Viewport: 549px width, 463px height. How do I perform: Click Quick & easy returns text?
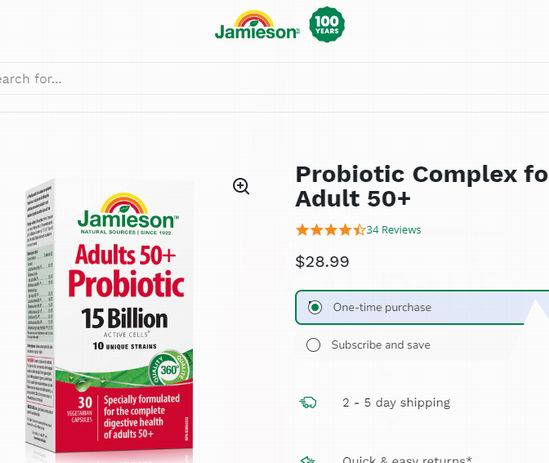coord(407,459)
